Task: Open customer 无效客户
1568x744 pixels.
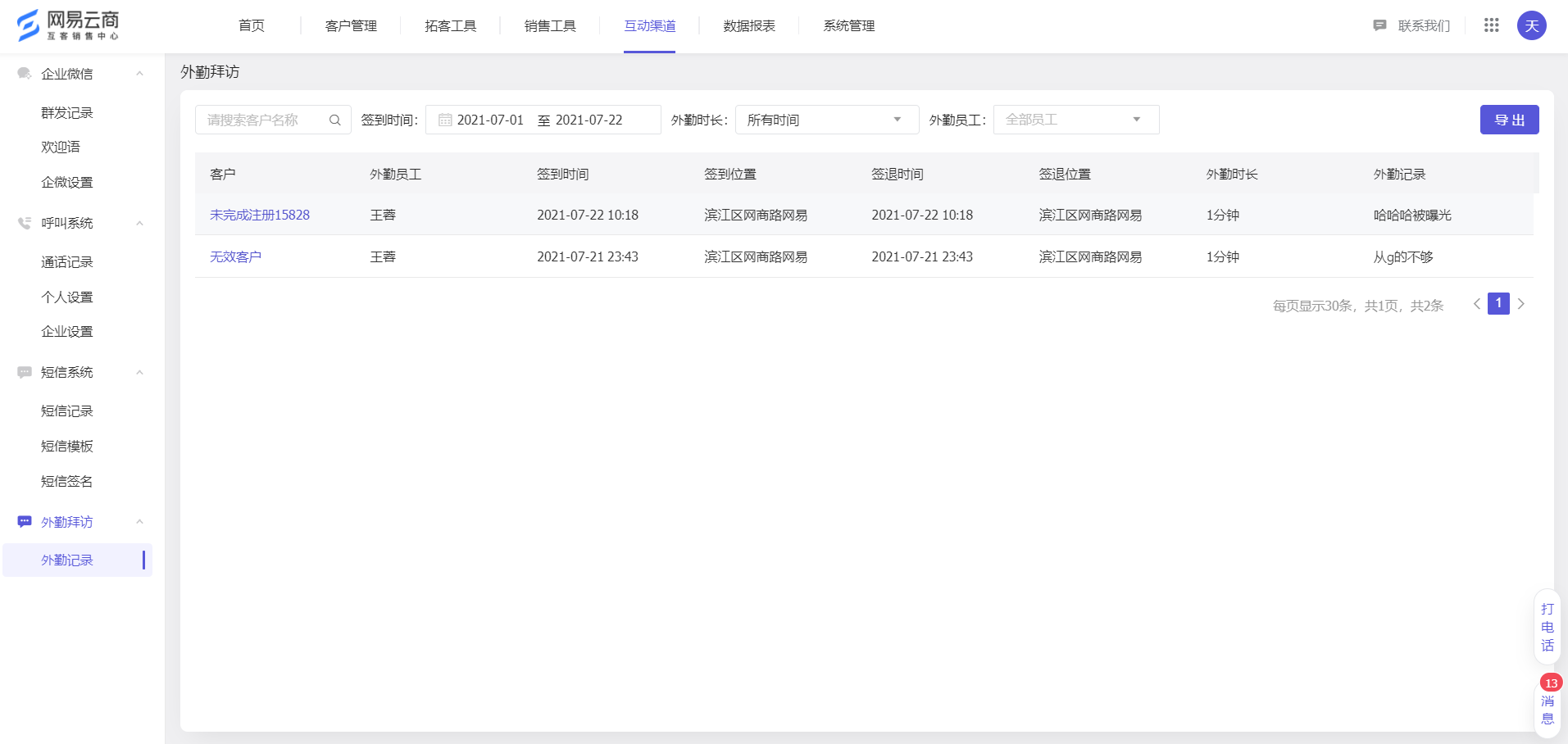Action: (x=235, y=256)
